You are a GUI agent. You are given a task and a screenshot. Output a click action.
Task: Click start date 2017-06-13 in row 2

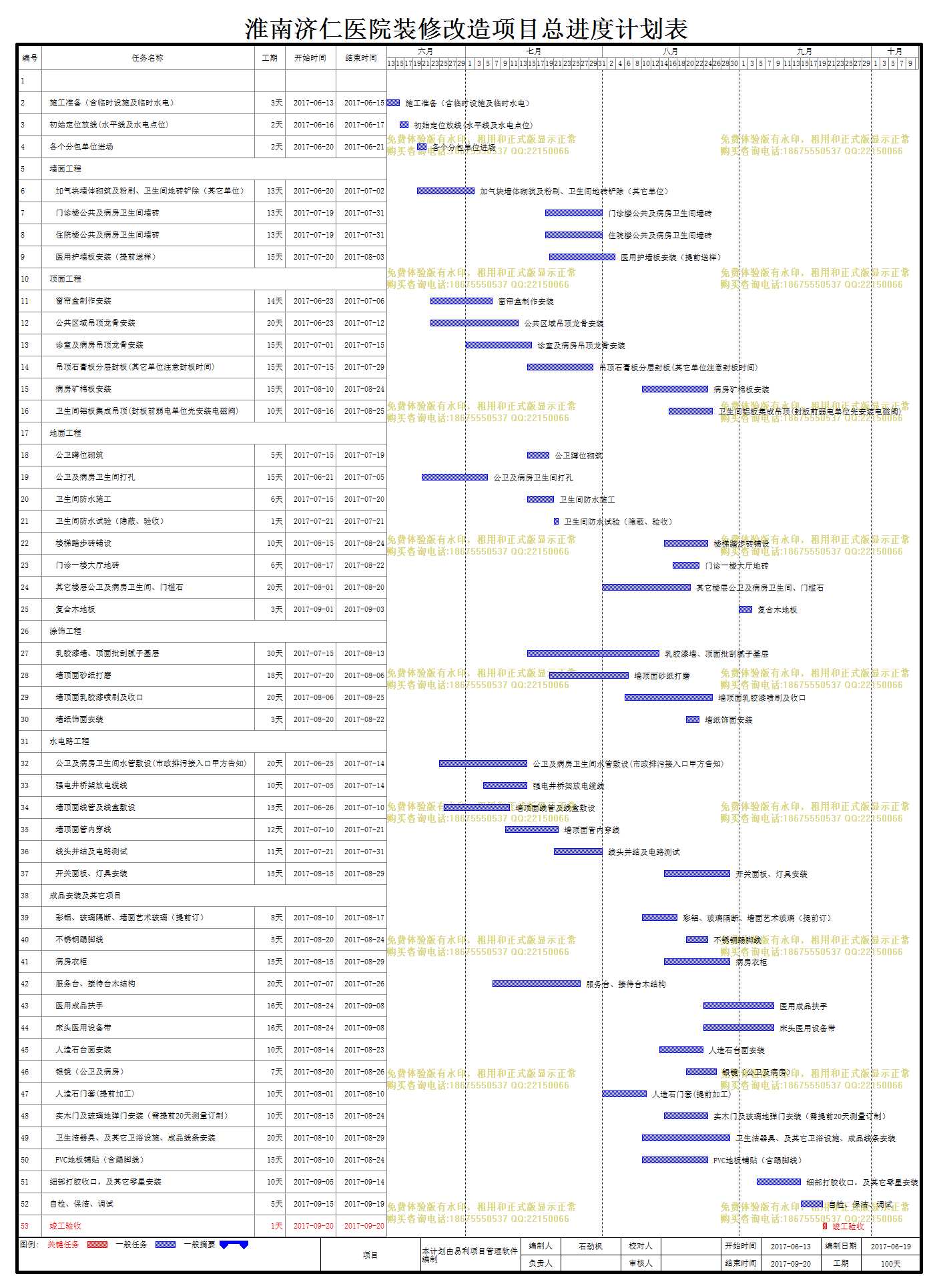coord(314,103)
